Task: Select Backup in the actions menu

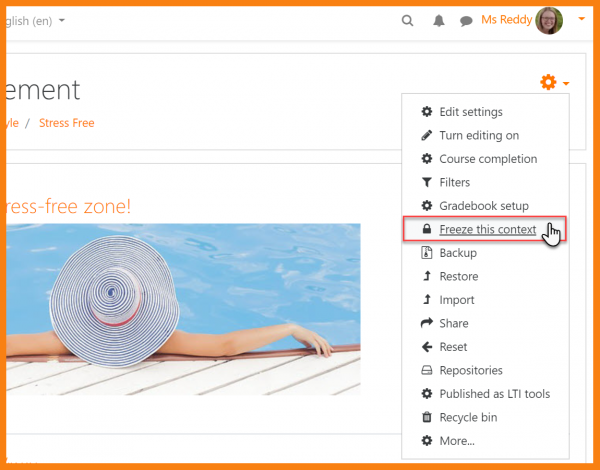Action: point(458,253)
